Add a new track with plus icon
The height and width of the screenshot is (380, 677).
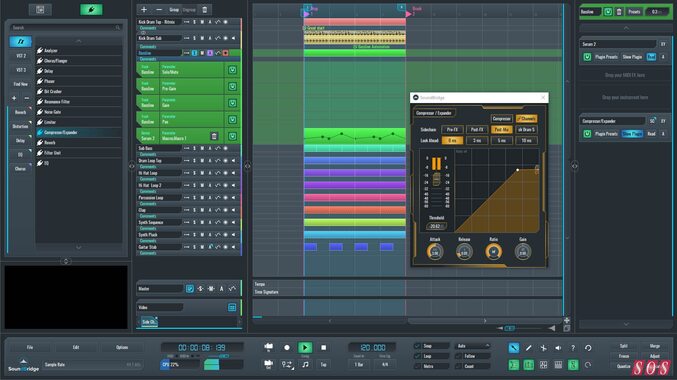(144, 10)
